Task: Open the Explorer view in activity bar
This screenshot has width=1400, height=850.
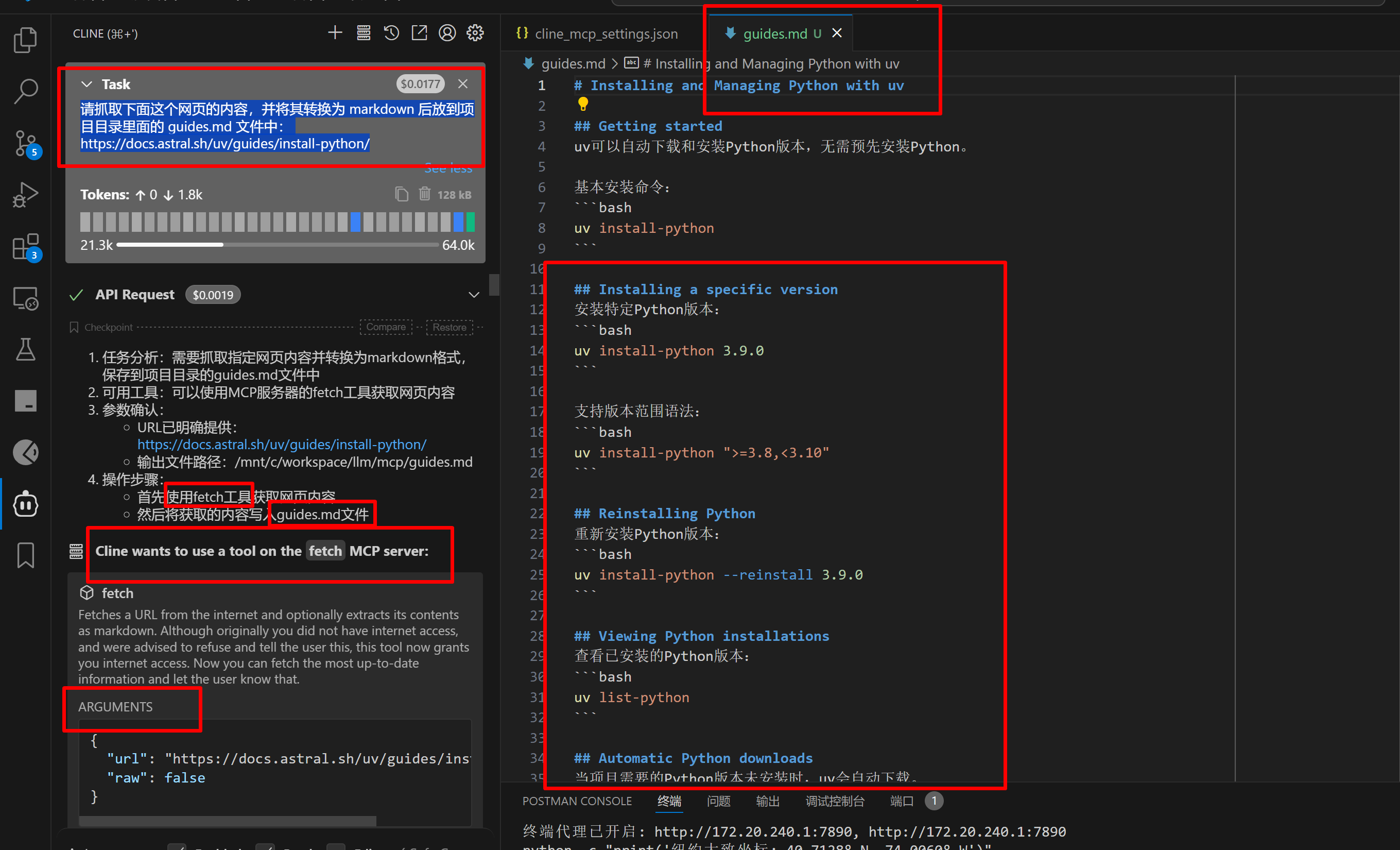Action: (x=25, y=40)
